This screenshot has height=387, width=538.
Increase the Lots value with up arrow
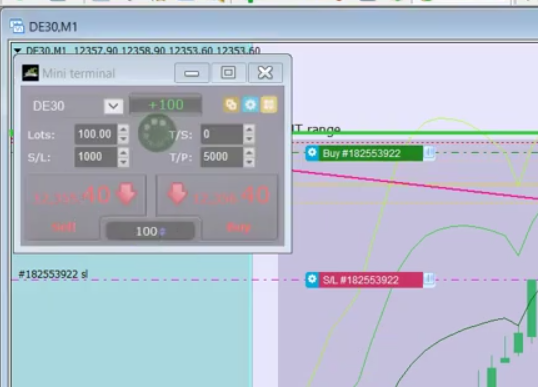click(x=124, y=129)
